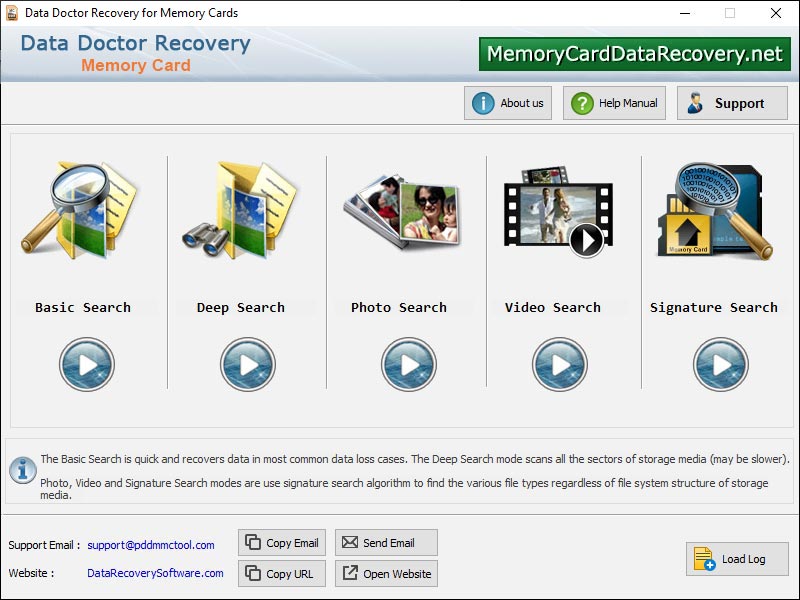This screenshot has width=800, height=600.
Task: Click Send Email to contact support
Action: click(386, 543)
